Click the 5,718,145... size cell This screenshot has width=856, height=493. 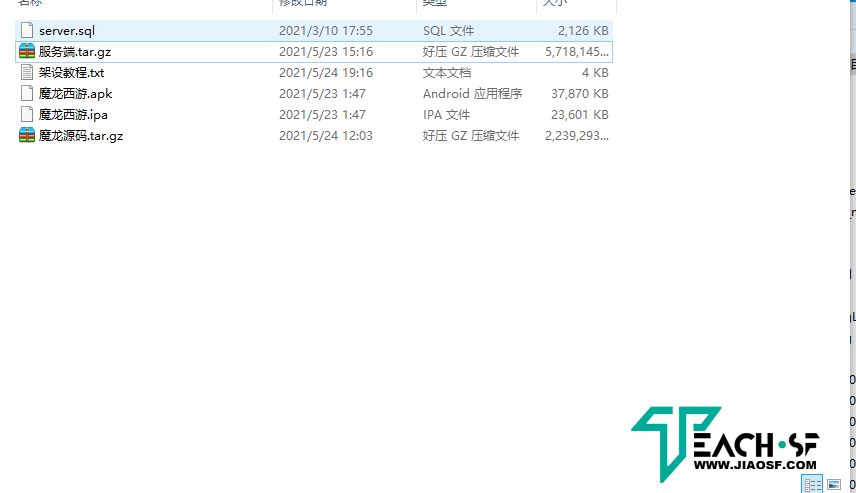[576, 52]
